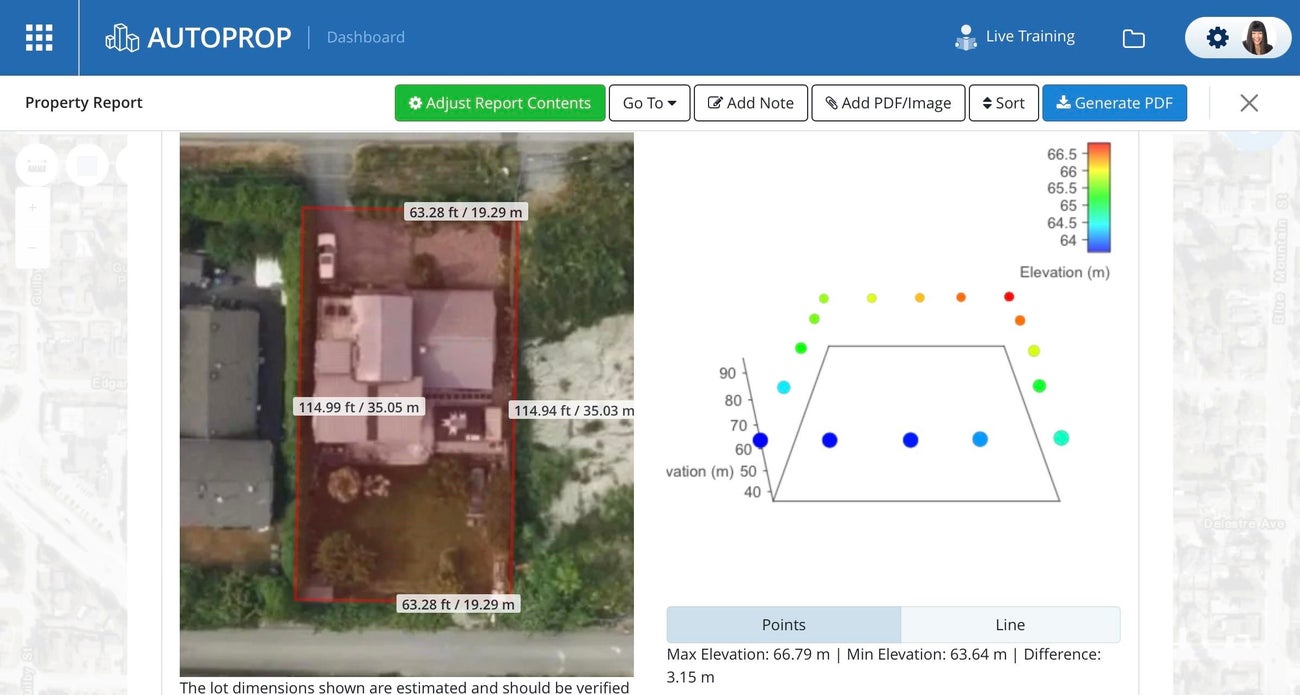
Task: Click the Add Note button
Action: pyautogui.click(x=751, y=103)
